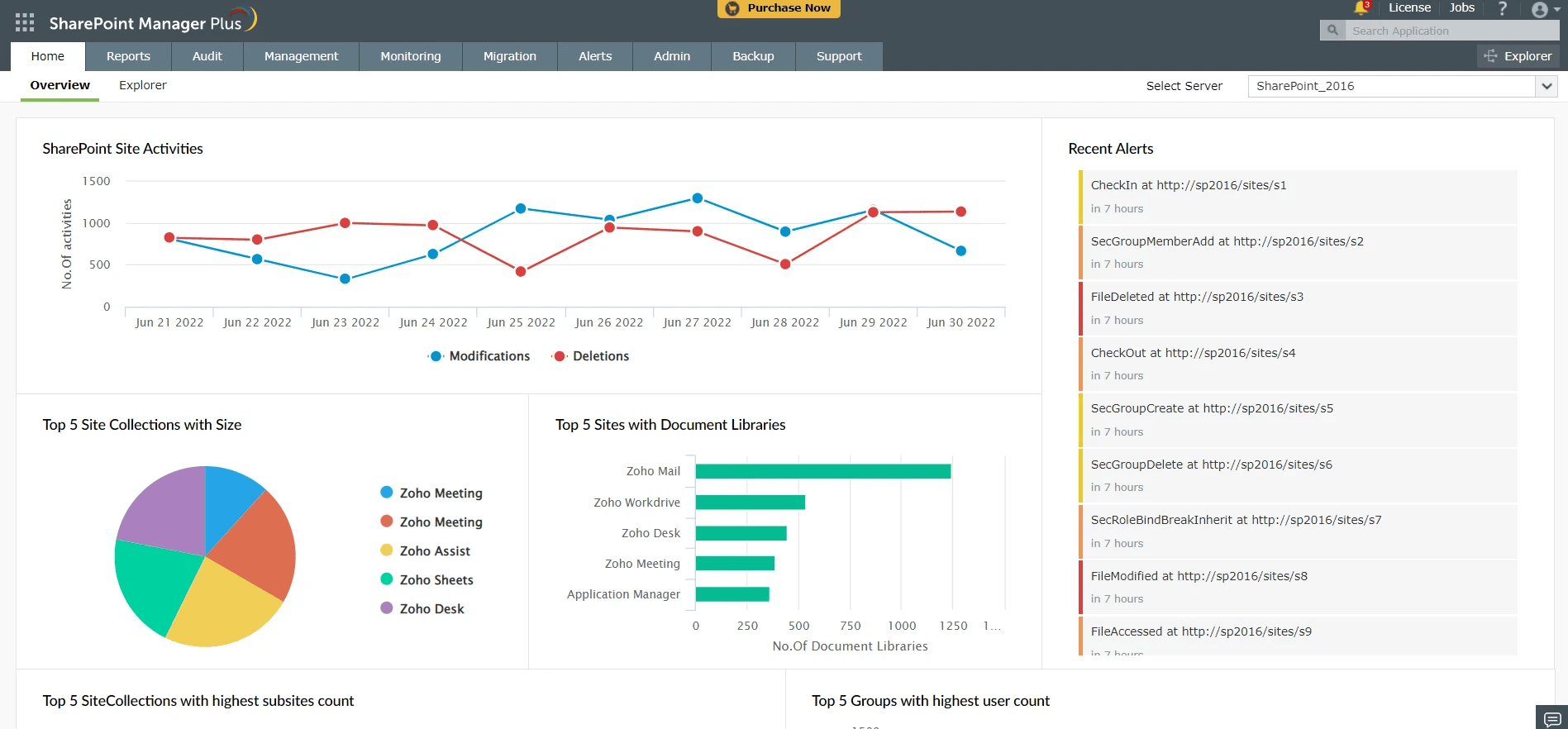Expand the Select Server dropdown arrow
This screenshot has width=1568, height=729.
[1547, 86]
